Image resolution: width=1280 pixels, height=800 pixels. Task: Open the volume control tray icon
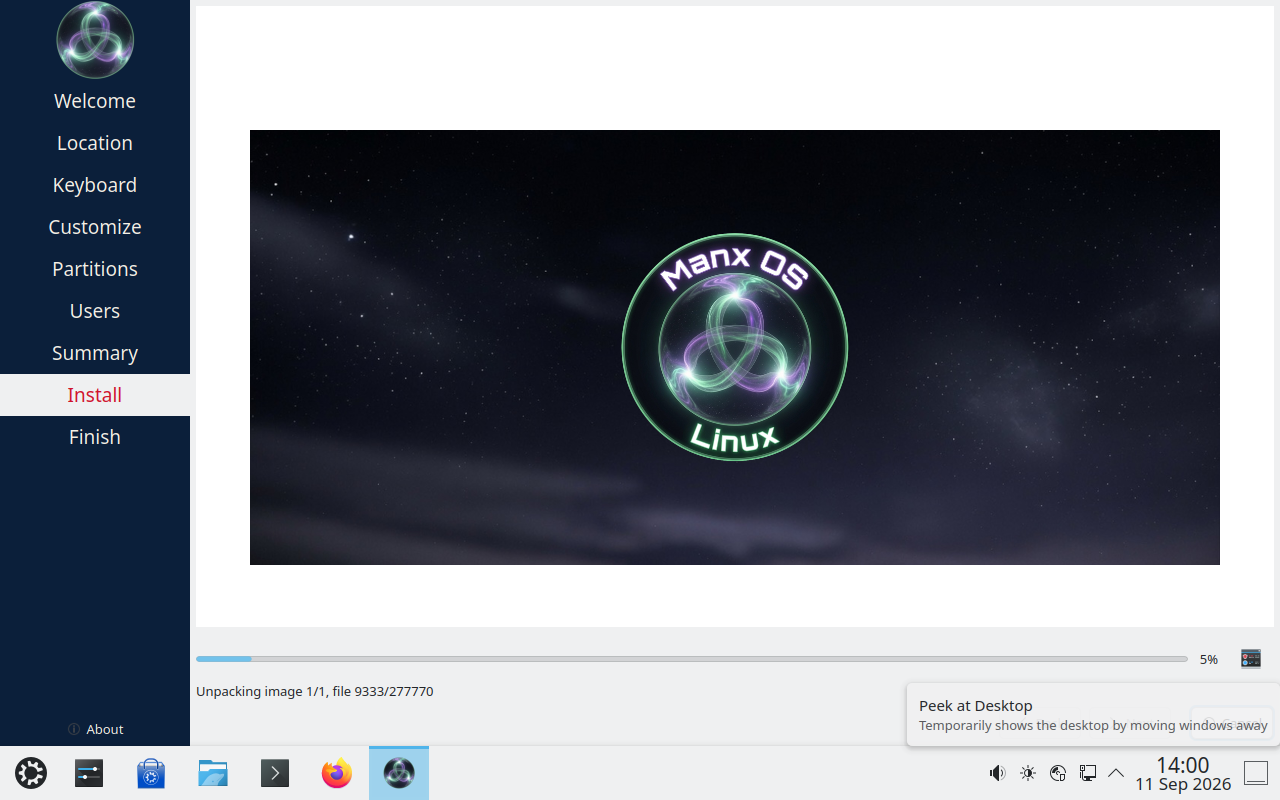tap(997, 773)
